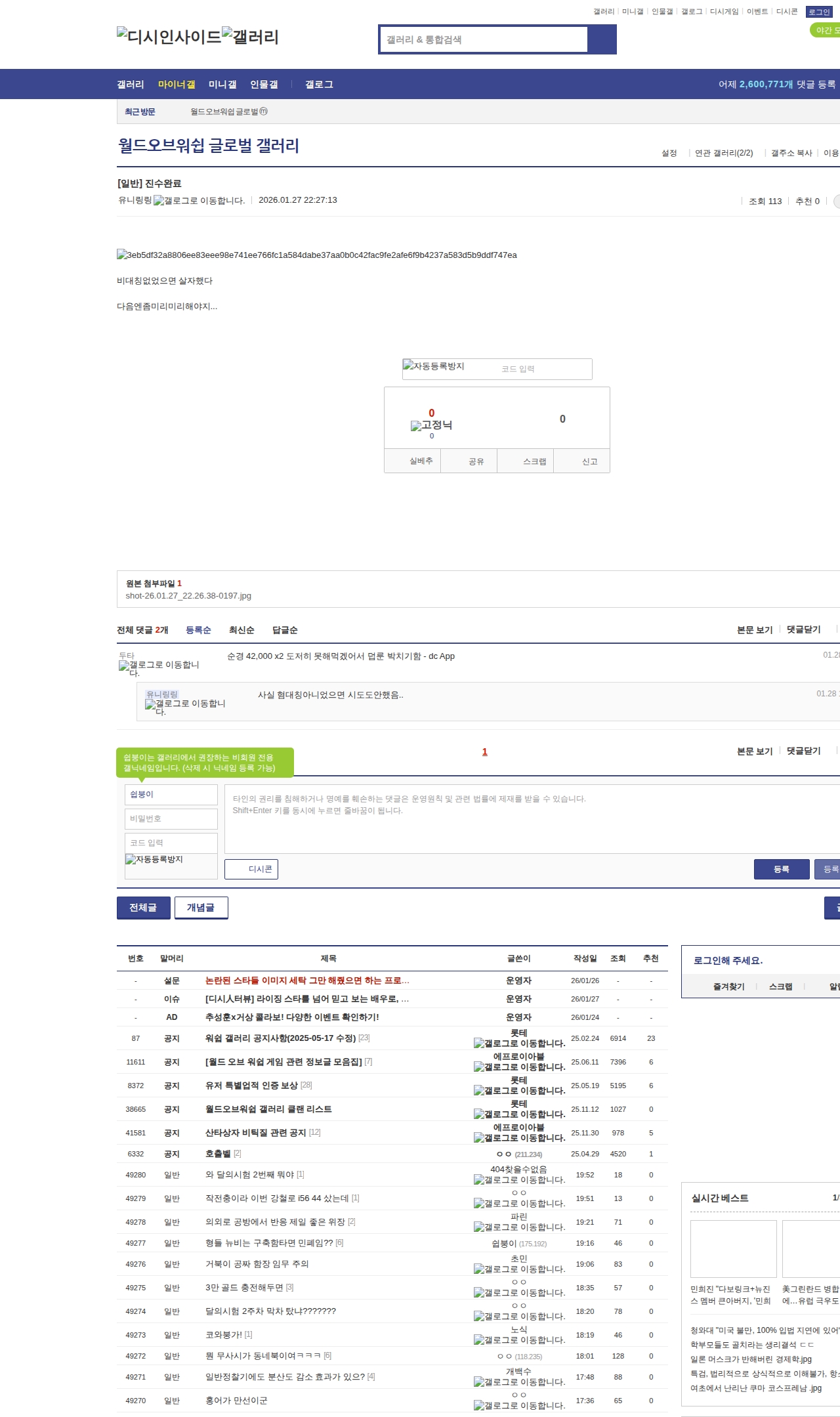Click the search button beside the search box
Image resolution: width=840 pixels, height=1417 pixels.
coord(601,39)
